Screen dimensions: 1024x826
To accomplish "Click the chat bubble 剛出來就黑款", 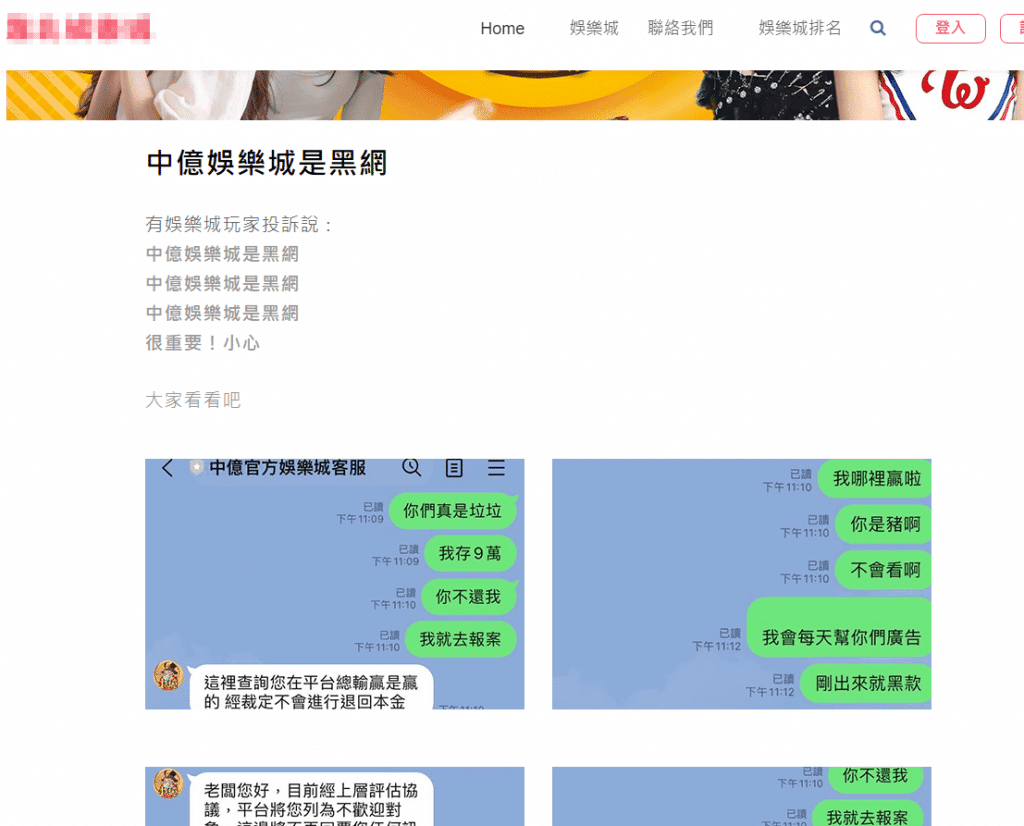I will 866,684.
